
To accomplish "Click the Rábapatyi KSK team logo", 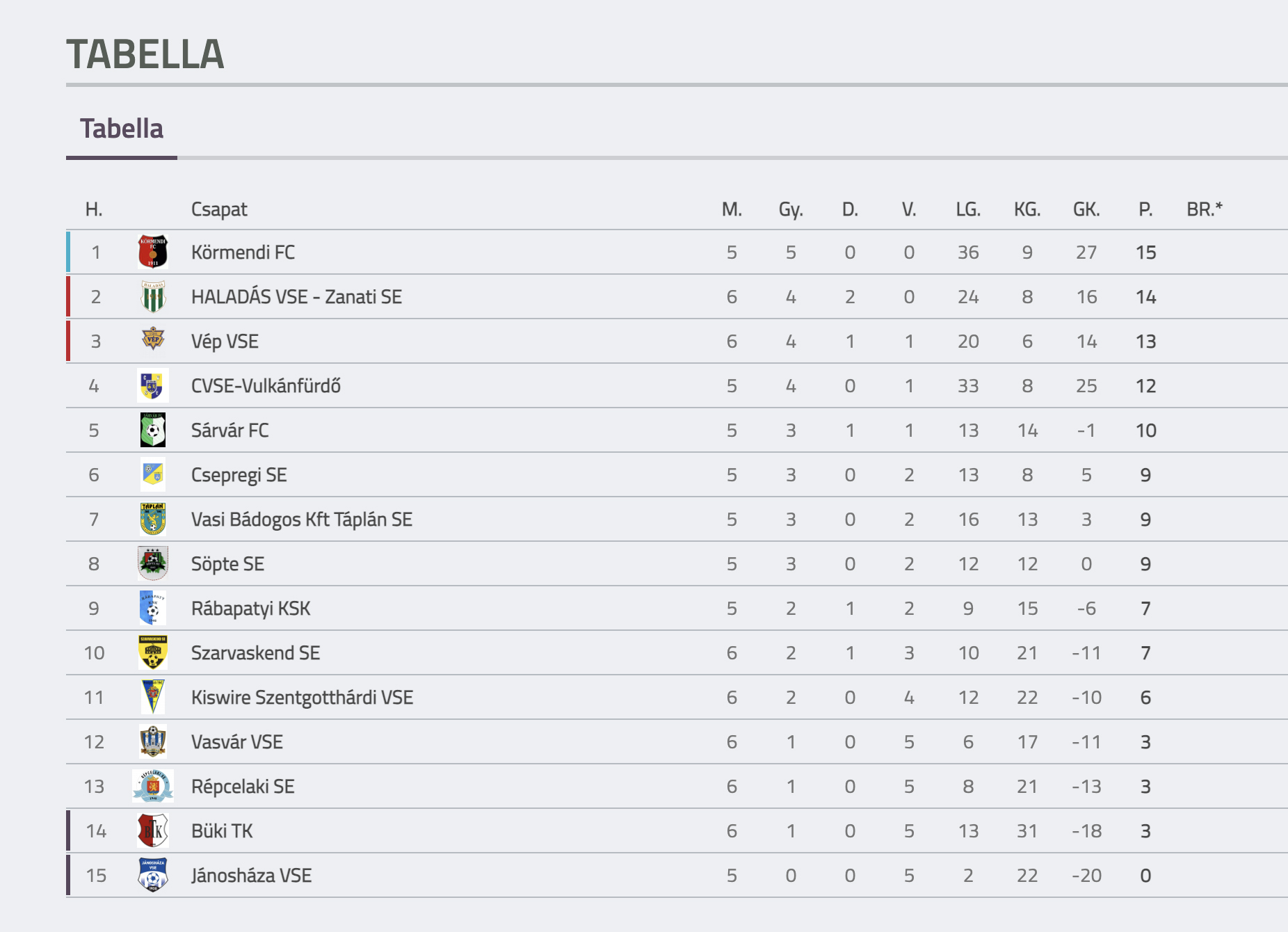I will point(153,608).
